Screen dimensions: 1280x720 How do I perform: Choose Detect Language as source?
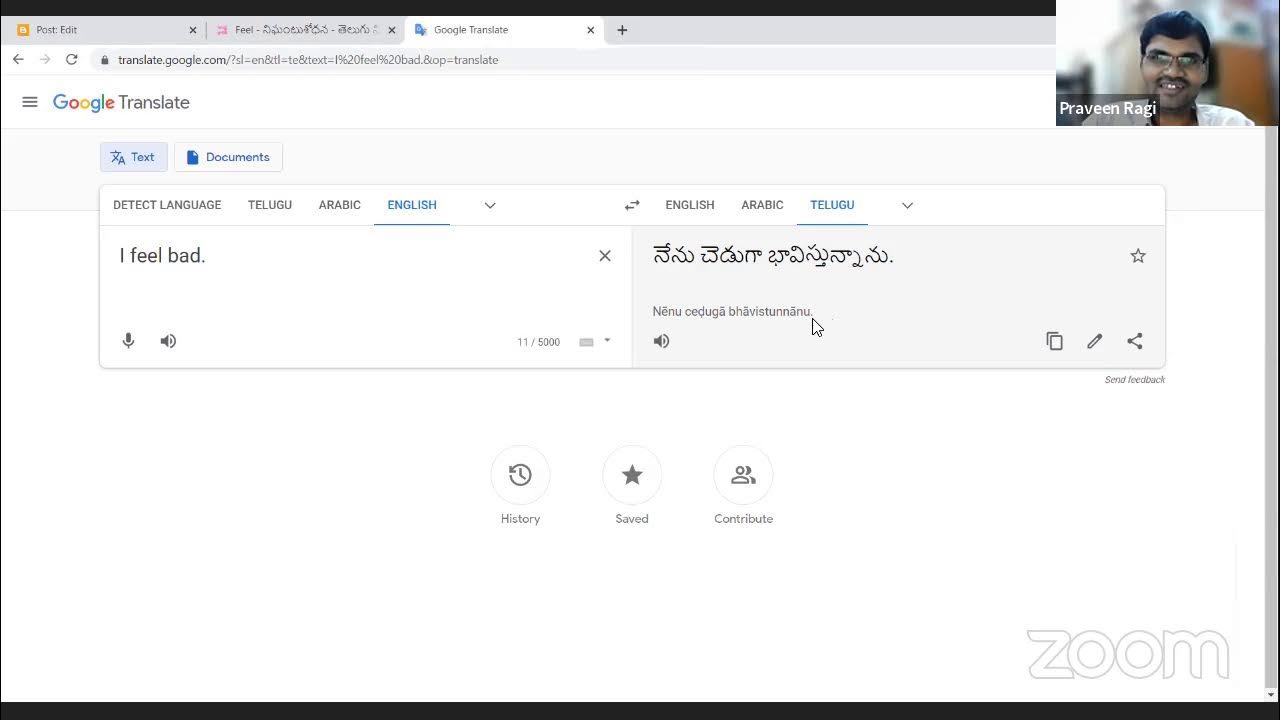point(167,205)
